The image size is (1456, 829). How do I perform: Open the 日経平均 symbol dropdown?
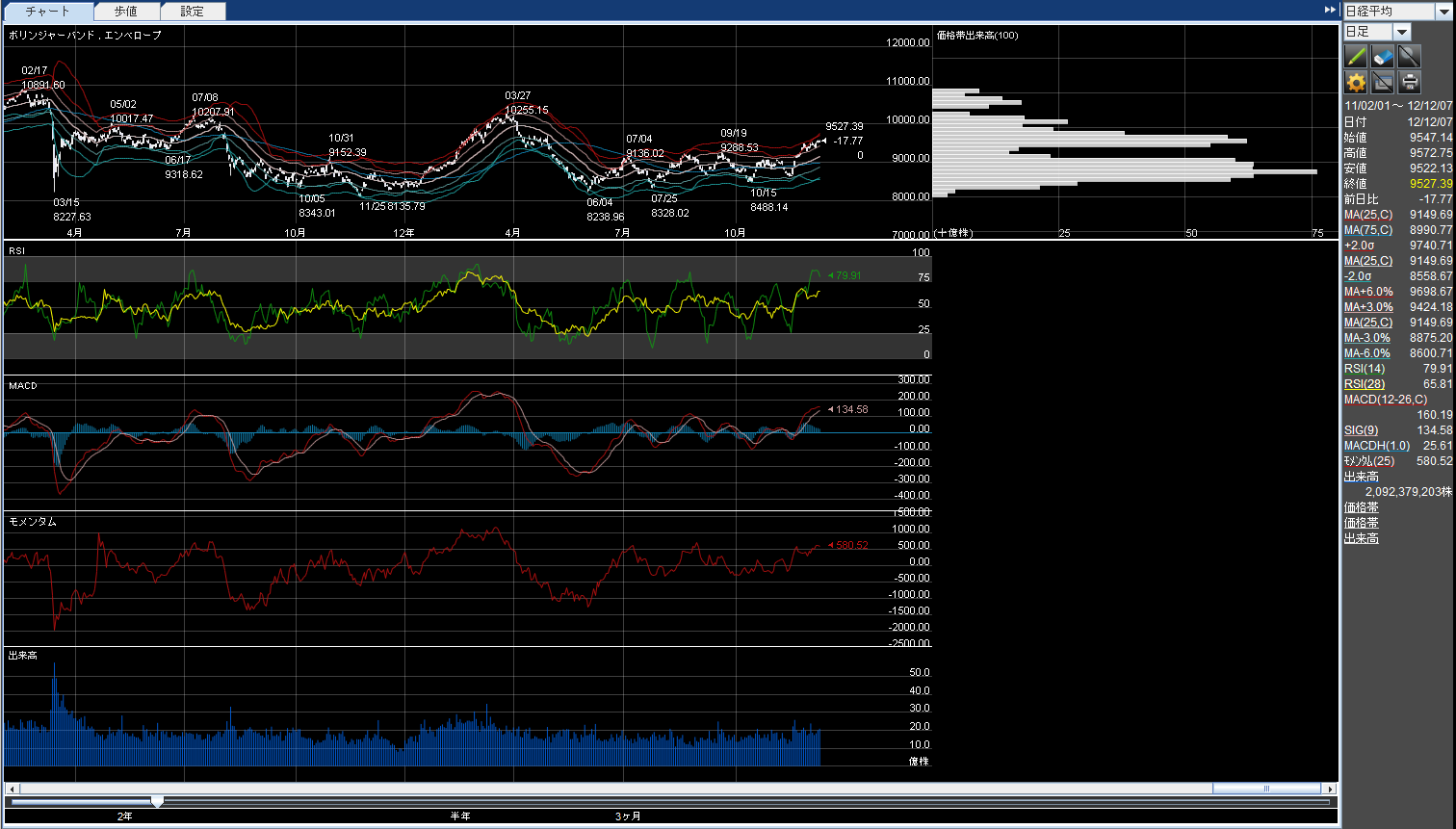1443,12
